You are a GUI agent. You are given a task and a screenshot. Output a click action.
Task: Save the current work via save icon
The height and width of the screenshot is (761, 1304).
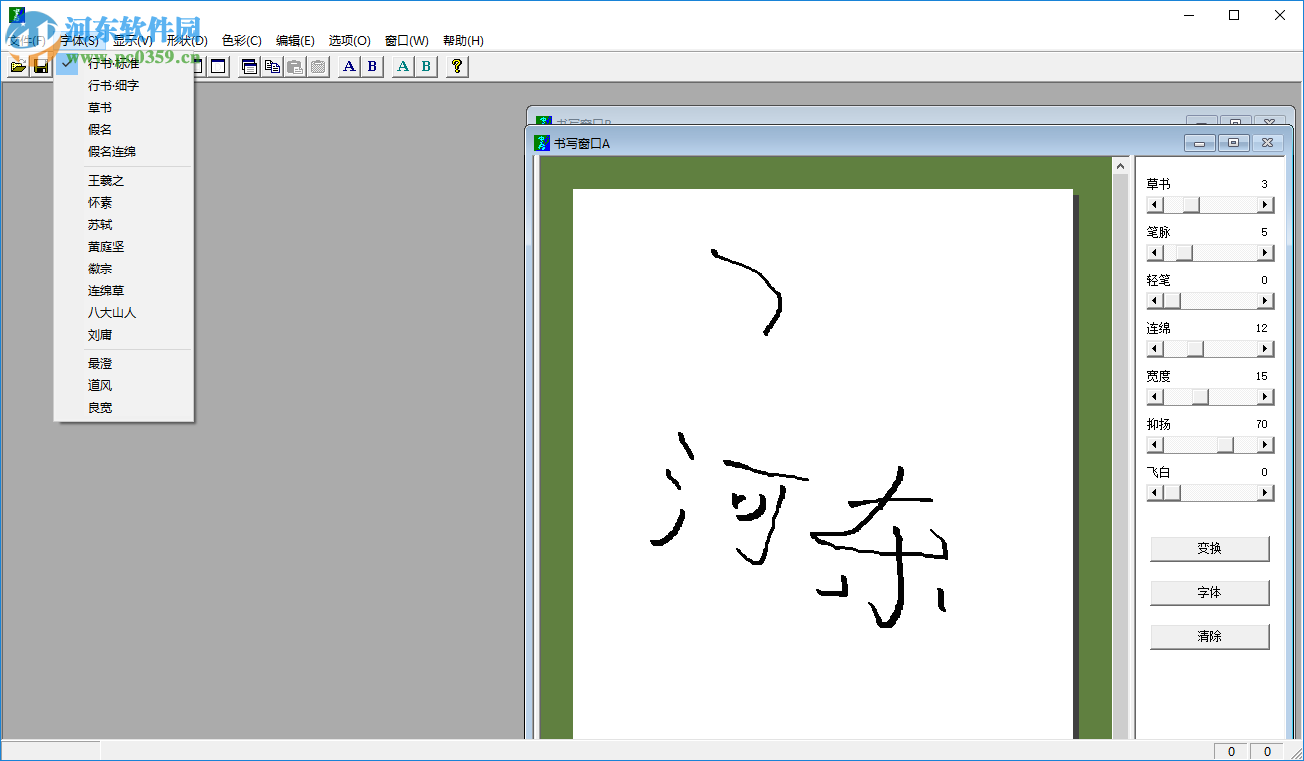click(40, 66)
